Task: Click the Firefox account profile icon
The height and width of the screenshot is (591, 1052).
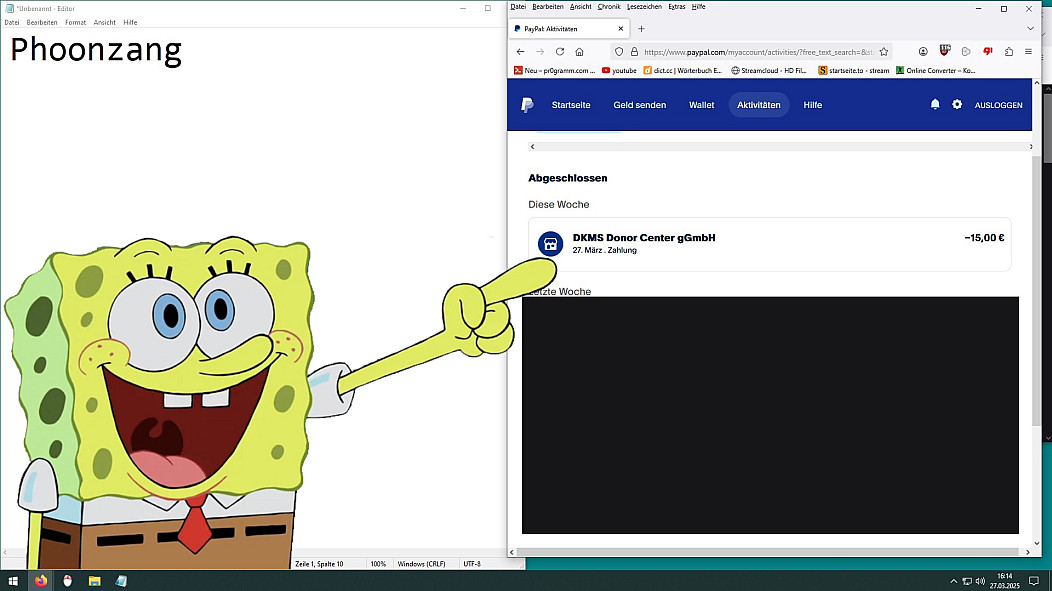Action: [x=923, y=51]
